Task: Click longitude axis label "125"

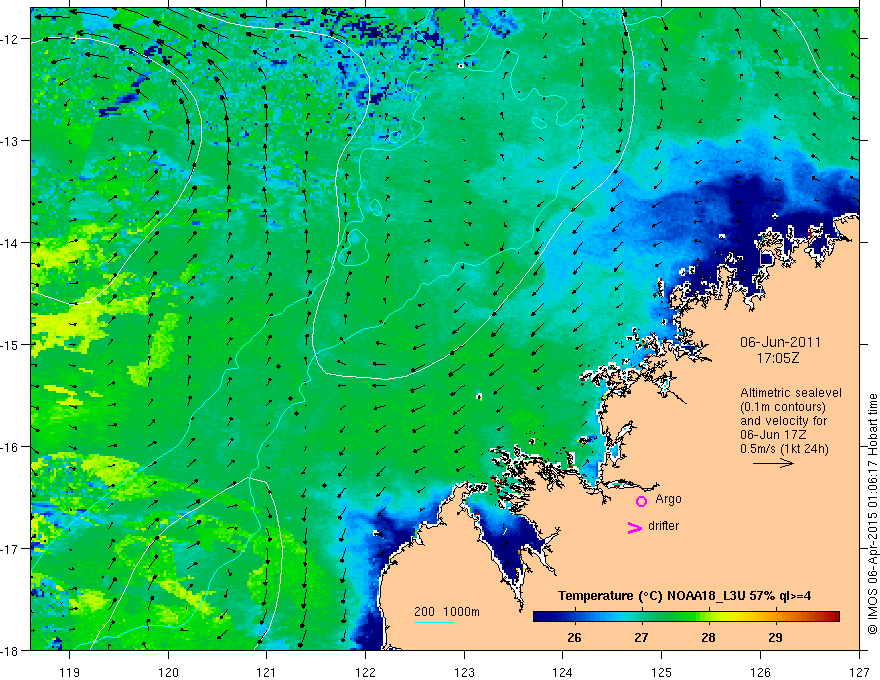Action: click(662, 672)
